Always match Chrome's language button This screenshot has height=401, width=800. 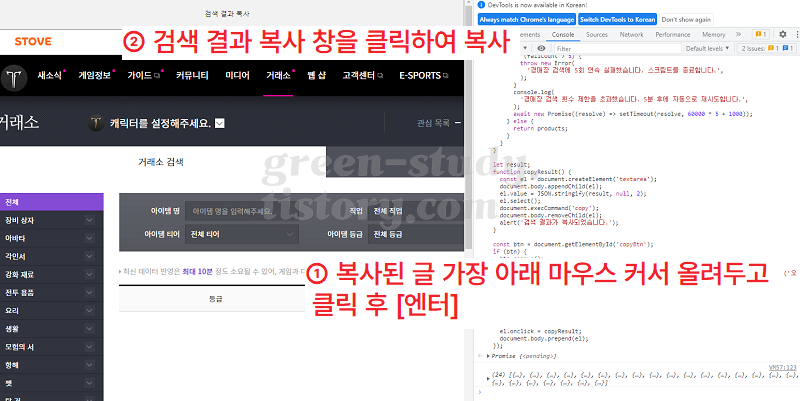pyautogui.click(x=527, y=19)
